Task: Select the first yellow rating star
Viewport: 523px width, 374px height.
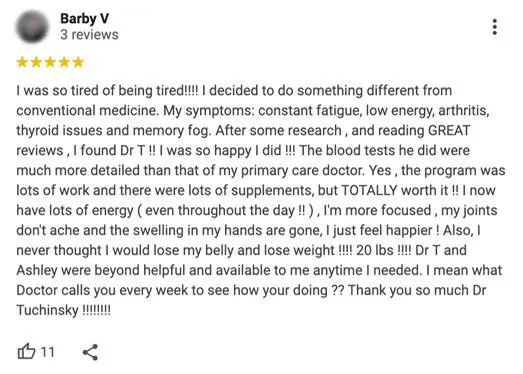Action: coord(22,62)
